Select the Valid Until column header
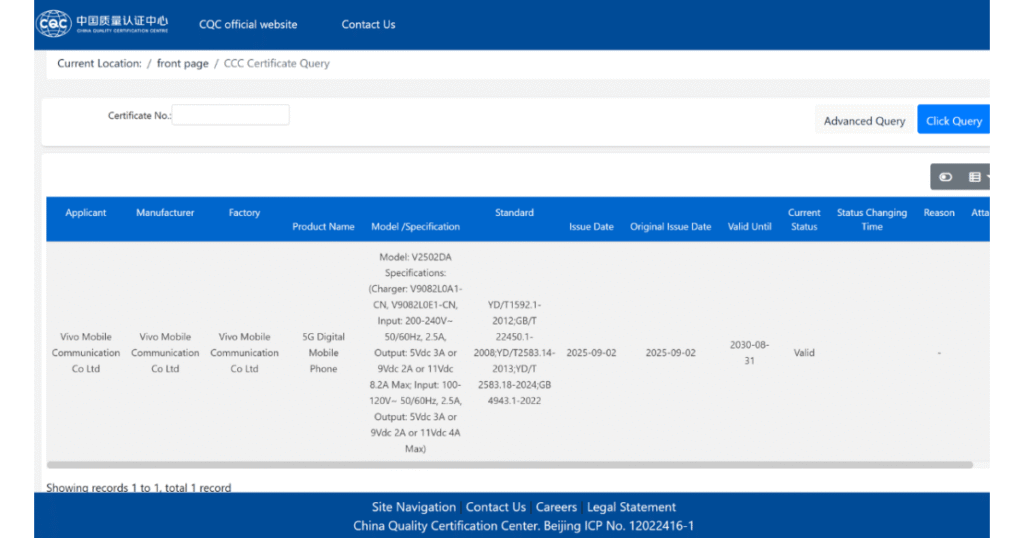This screenshot has height=538, width=1024. click(x=750, y=227)
